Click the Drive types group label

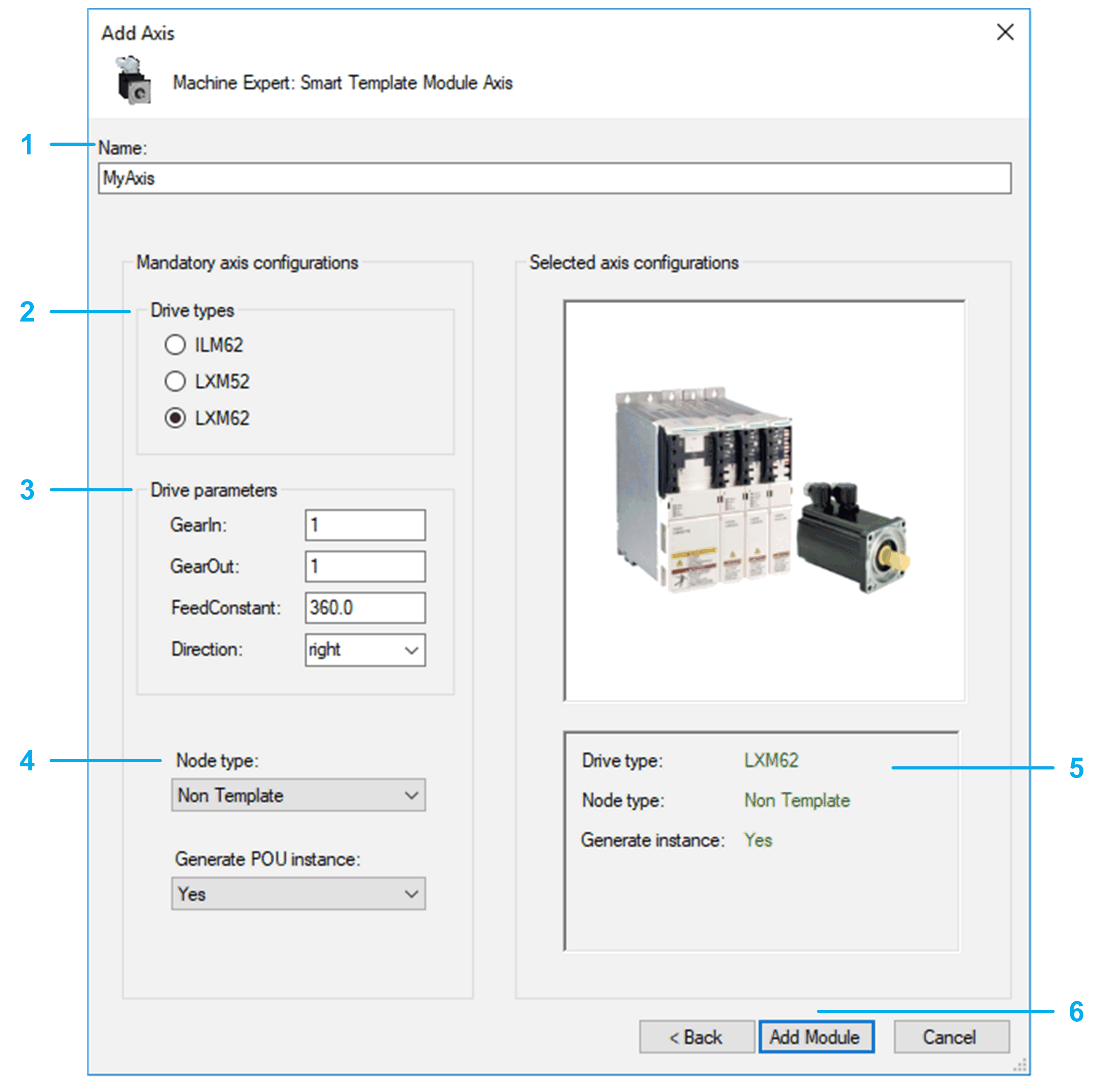[x=192, y=310]
